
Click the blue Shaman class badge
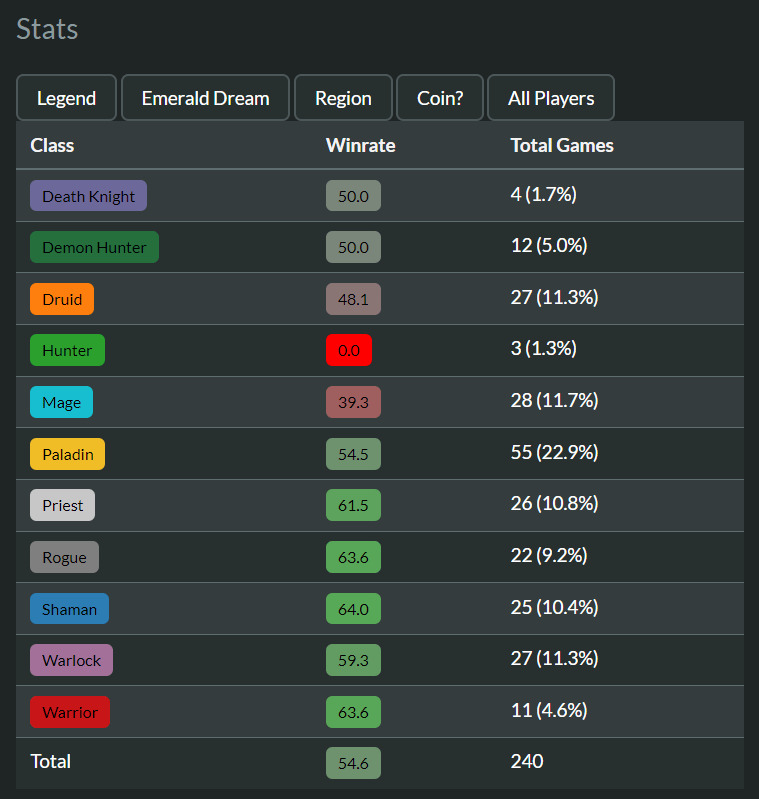coord(69,609)
